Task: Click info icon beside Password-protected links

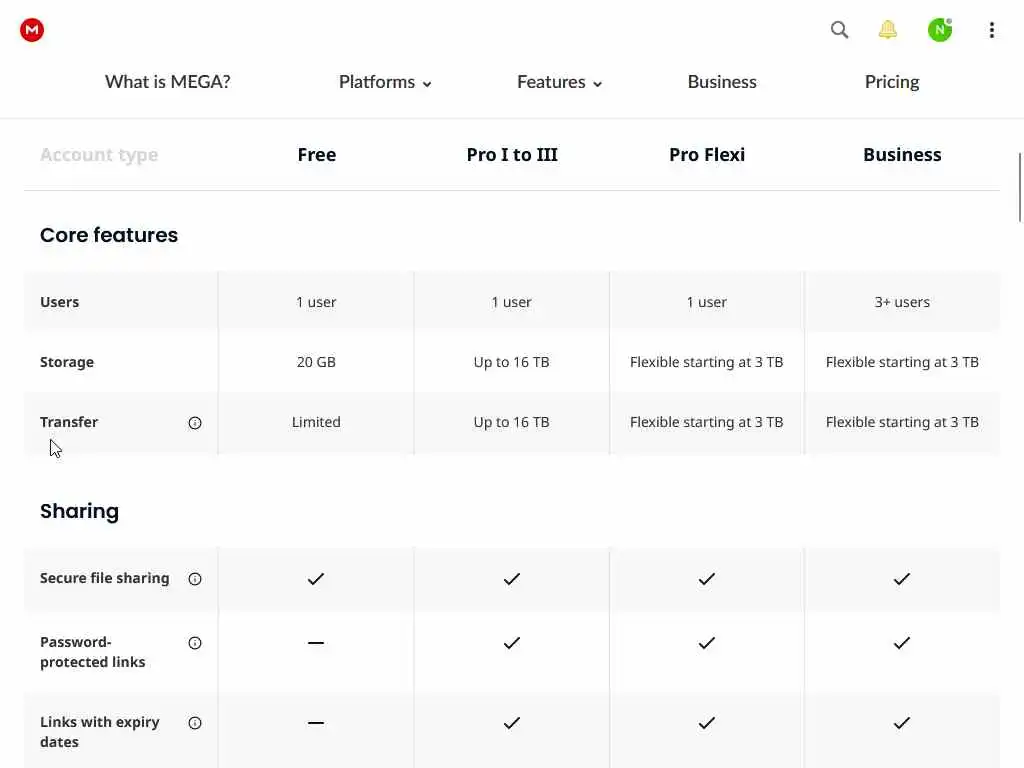Action: pos(195,643)
